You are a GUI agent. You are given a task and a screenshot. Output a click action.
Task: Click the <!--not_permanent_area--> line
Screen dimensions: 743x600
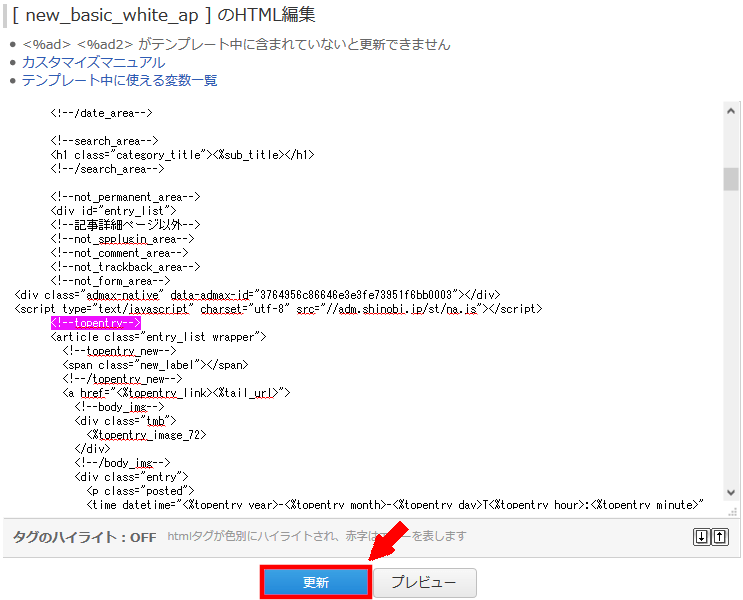125,197
